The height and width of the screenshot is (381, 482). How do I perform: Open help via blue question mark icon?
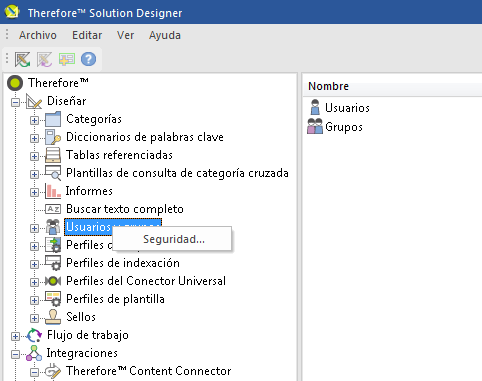click(x=88, y=59)
